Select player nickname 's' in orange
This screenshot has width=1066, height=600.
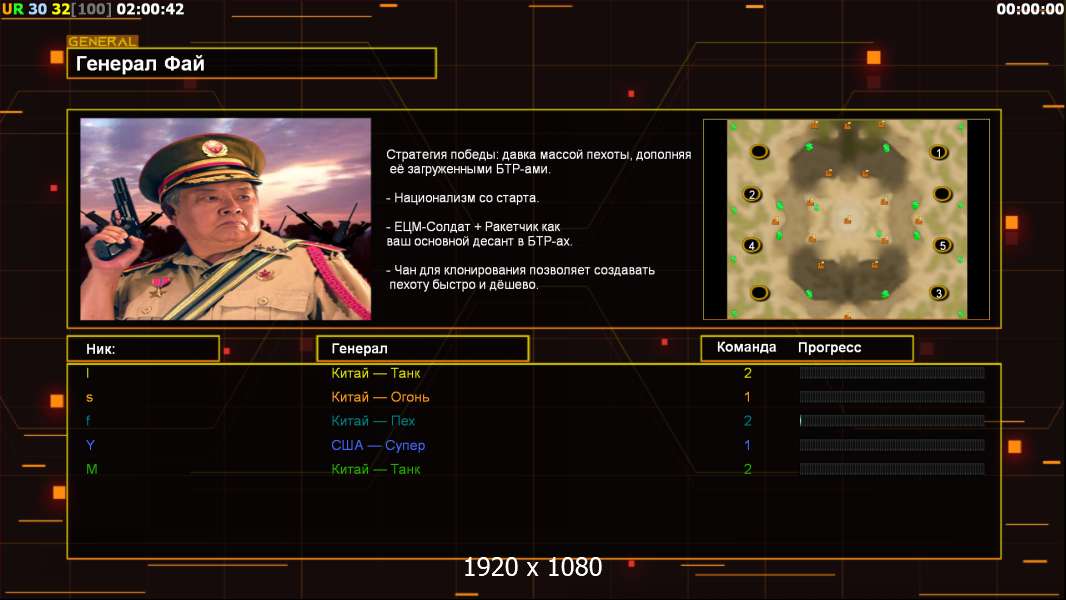89,397
